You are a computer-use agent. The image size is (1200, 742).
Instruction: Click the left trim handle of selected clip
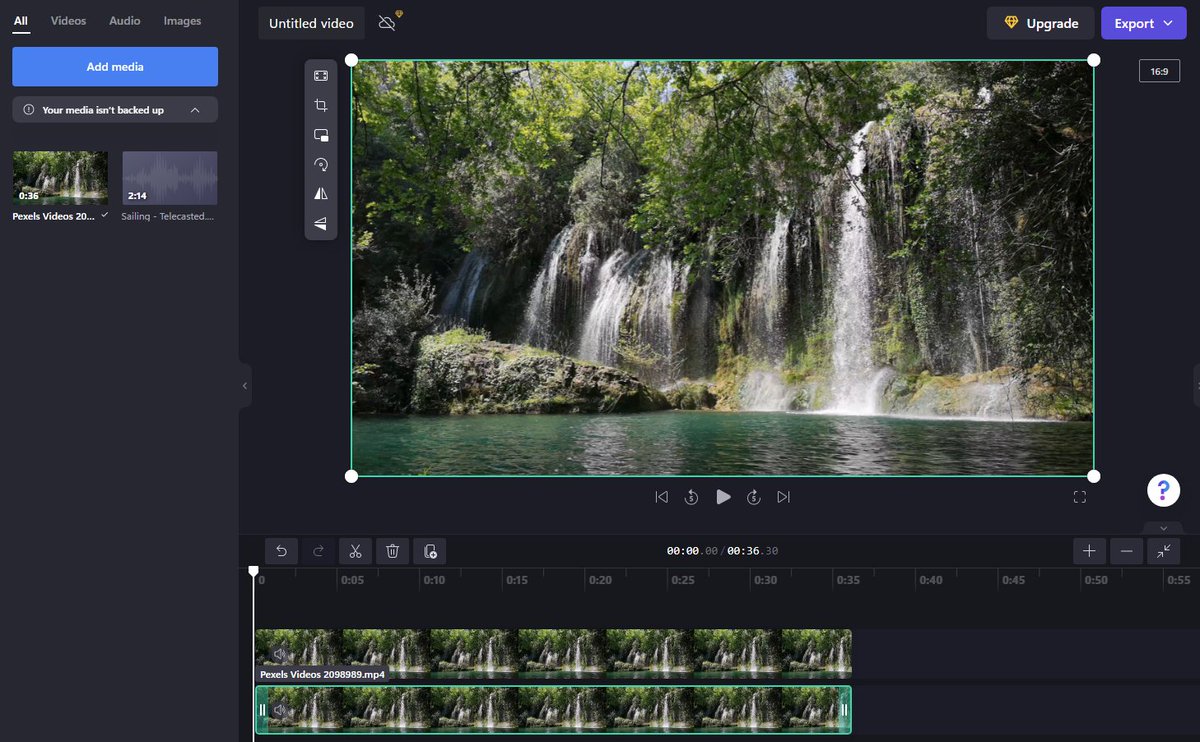[262, 710]
